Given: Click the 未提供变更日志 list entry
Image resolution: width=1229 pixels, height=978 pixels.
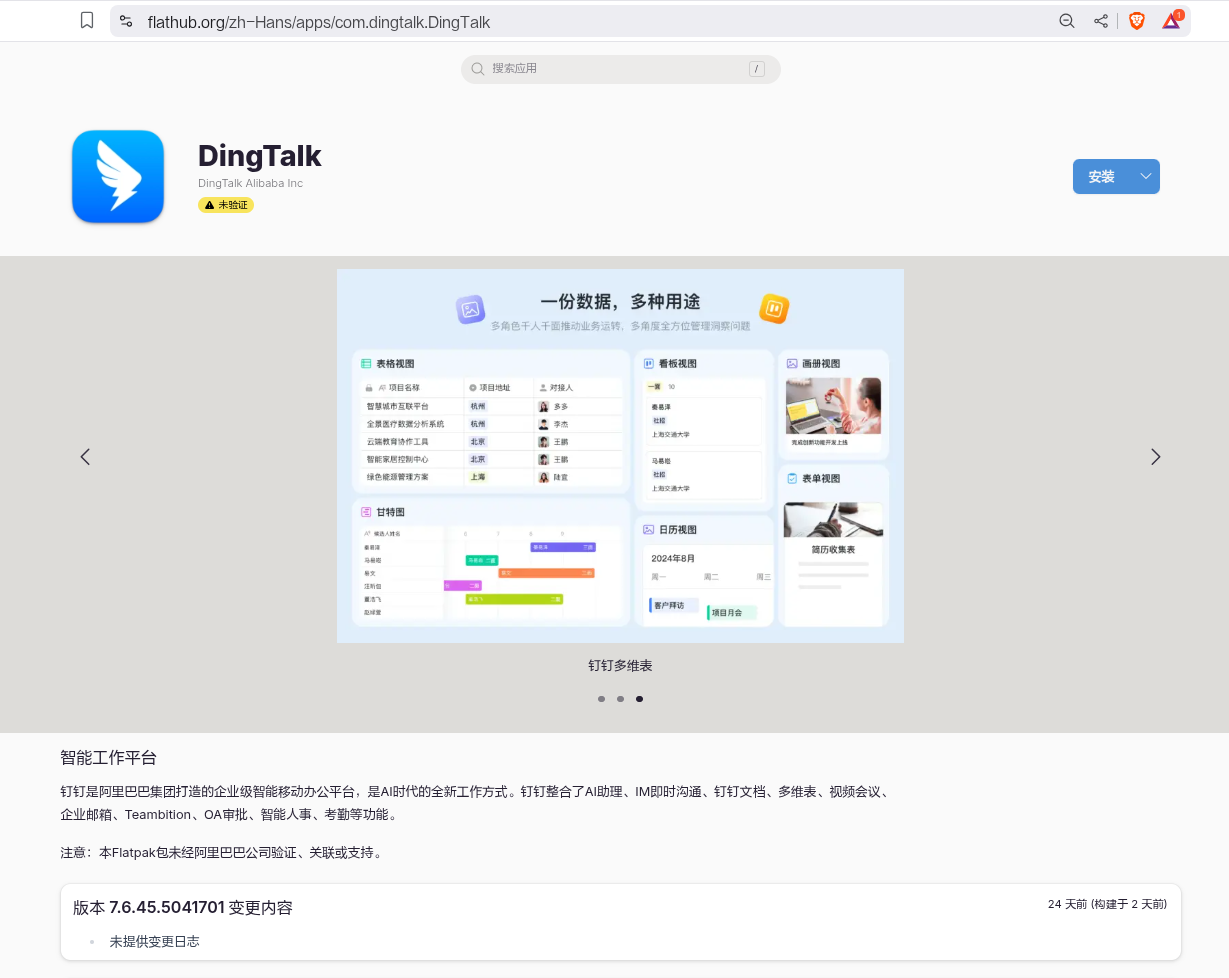Looking at the screenshot, I should coord(155,942).
